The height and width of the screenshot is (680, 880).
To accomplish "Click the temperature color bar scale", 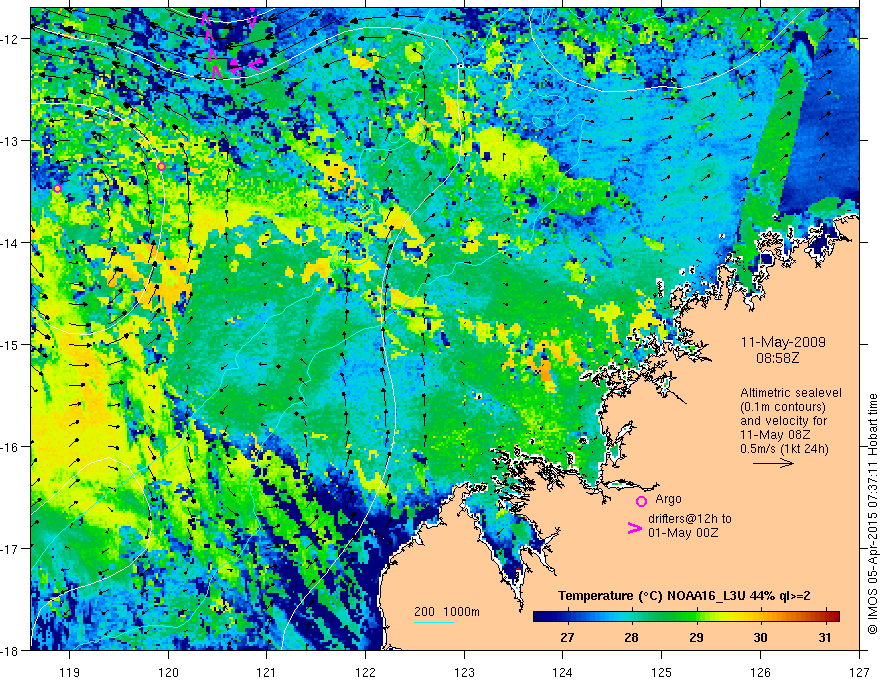I will tap(686, 616).
